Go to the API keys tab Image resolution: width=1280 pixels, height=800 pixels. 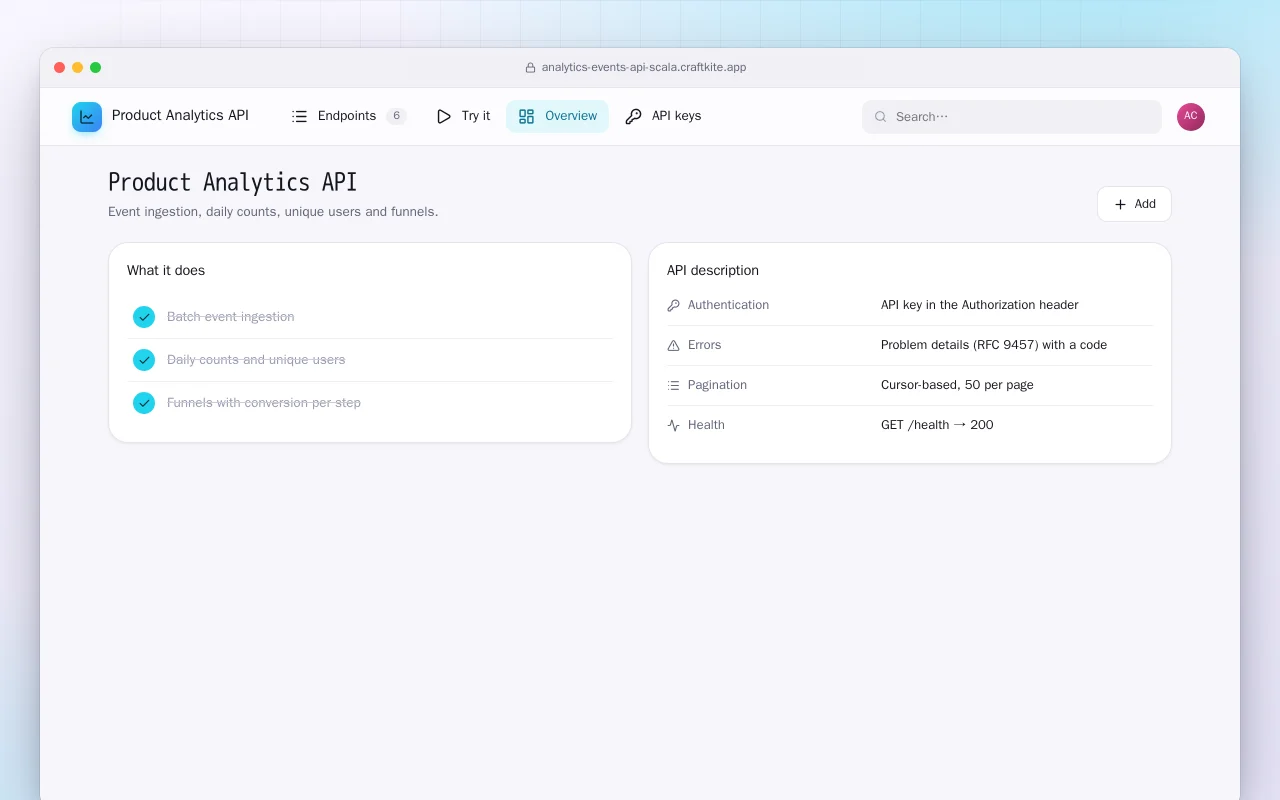pos(663,116)
